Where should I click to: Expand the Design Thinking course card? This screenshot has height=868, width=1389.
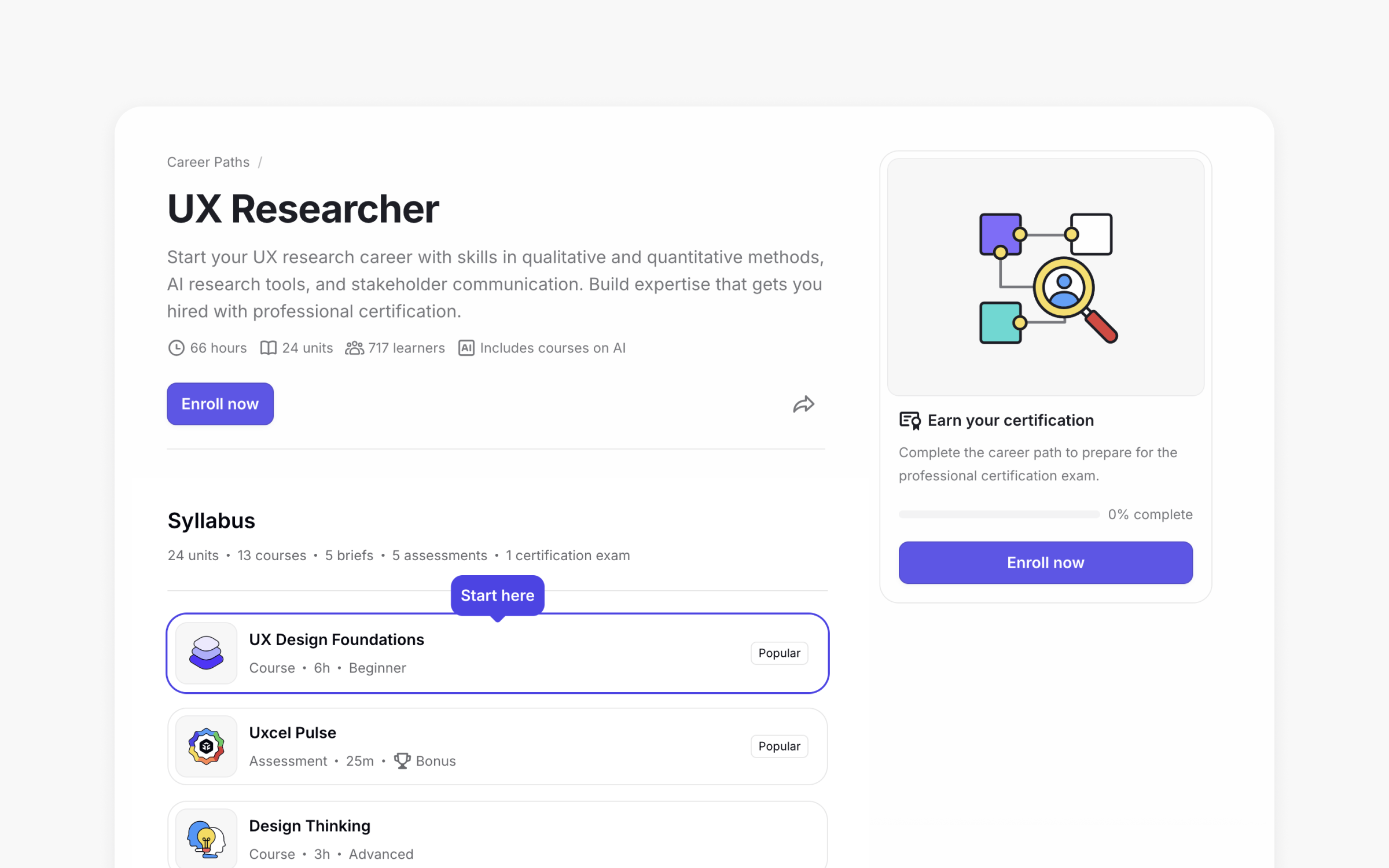coord(498,837)
